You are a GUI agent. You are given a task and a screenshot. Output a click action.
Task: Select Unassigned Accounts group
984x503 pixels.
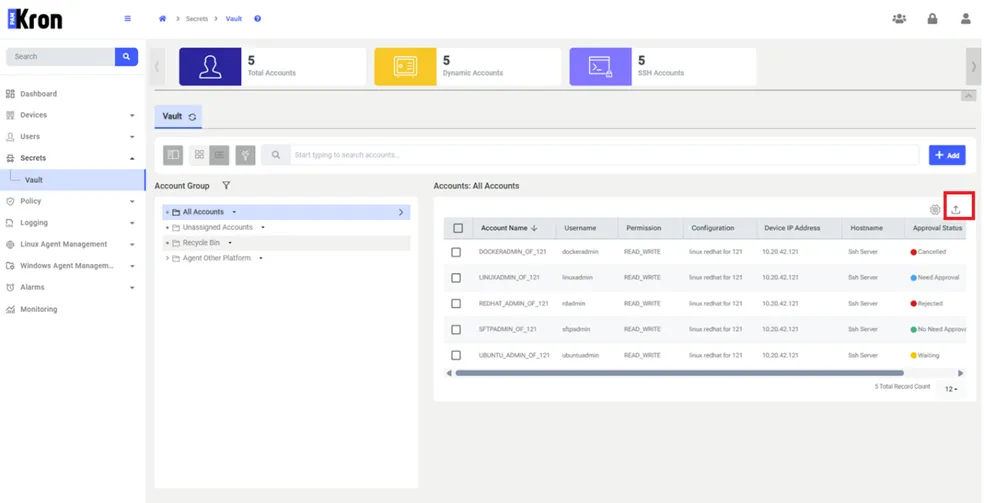[x=217, y=227]
